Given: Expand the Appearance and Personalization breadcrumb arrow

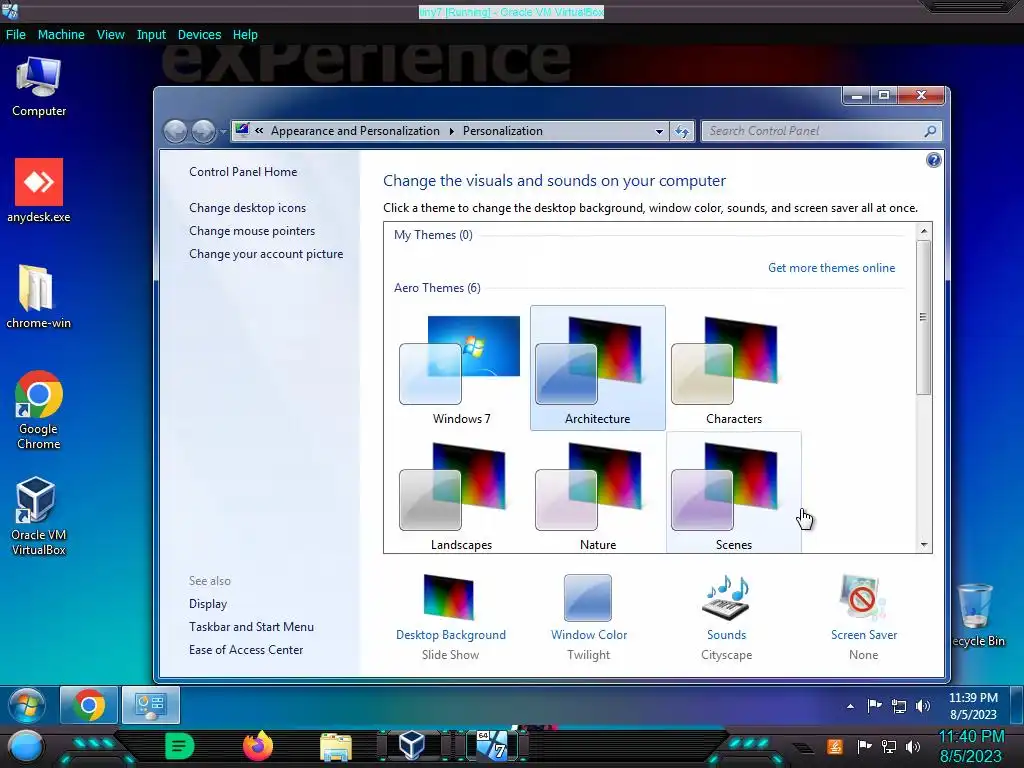Looking at the screenshot, I should tap(451, 131).
